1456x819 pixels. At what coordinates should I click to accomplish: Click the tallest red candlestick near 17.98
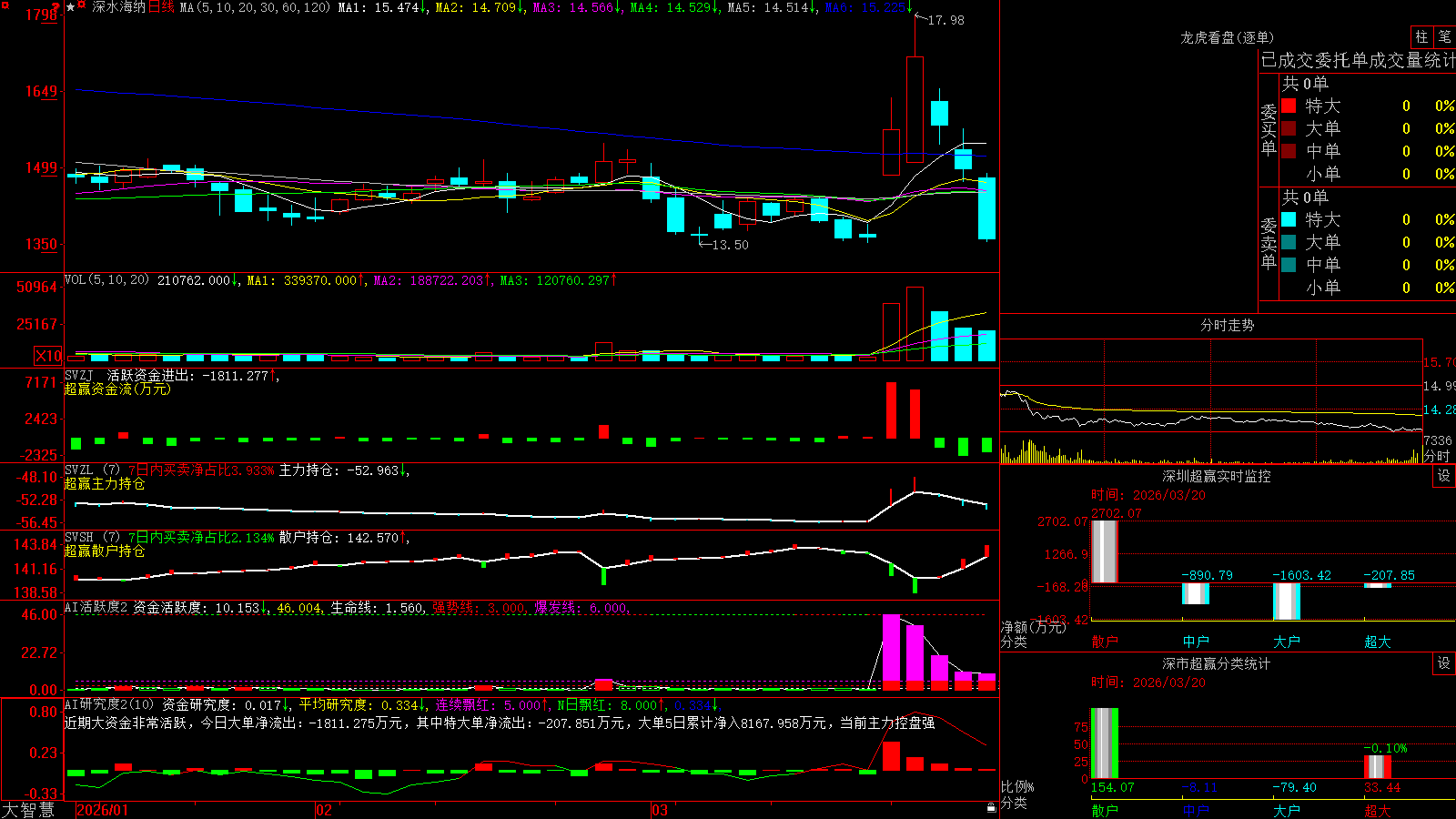pyautogui.click(x=915, y=109)
